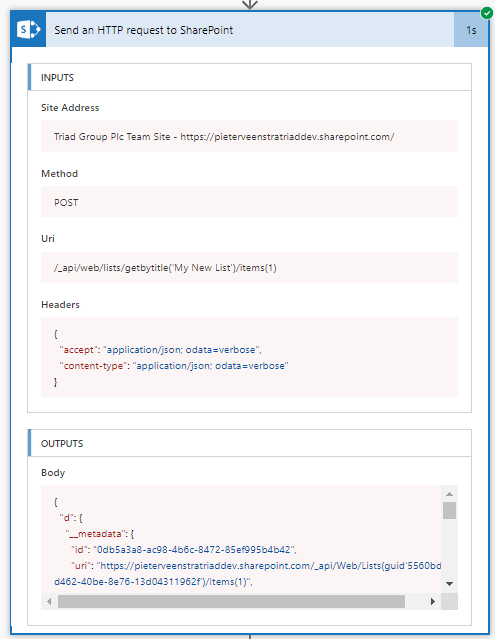Click the Headers JSON box

point(249,357)
